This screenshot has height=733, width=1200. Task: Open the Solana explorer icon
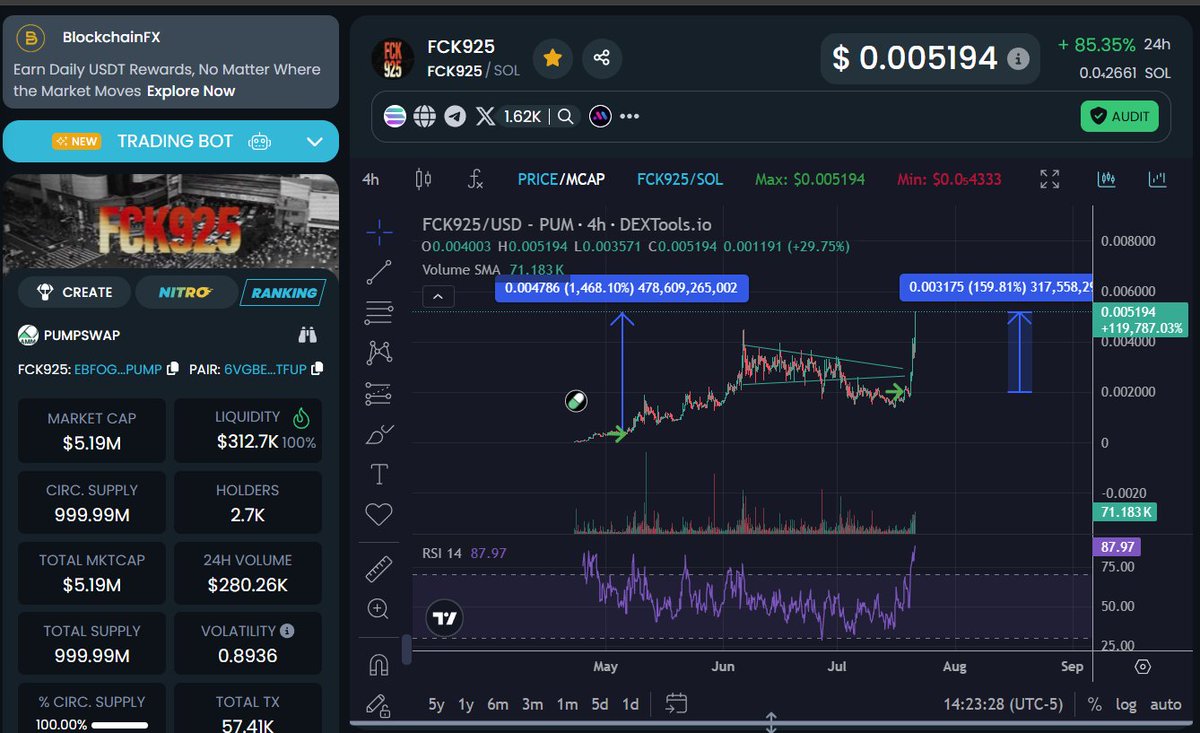(x=396, y=116)
